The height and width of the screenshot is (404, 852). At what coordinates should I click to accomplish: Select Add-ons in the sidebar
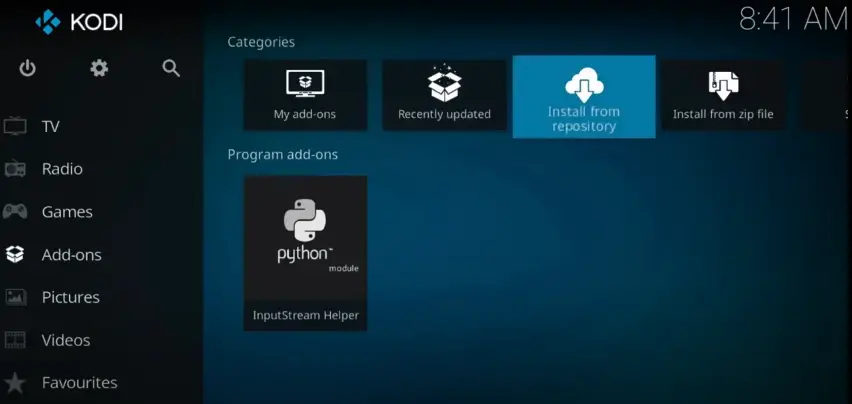coord(71,255)
